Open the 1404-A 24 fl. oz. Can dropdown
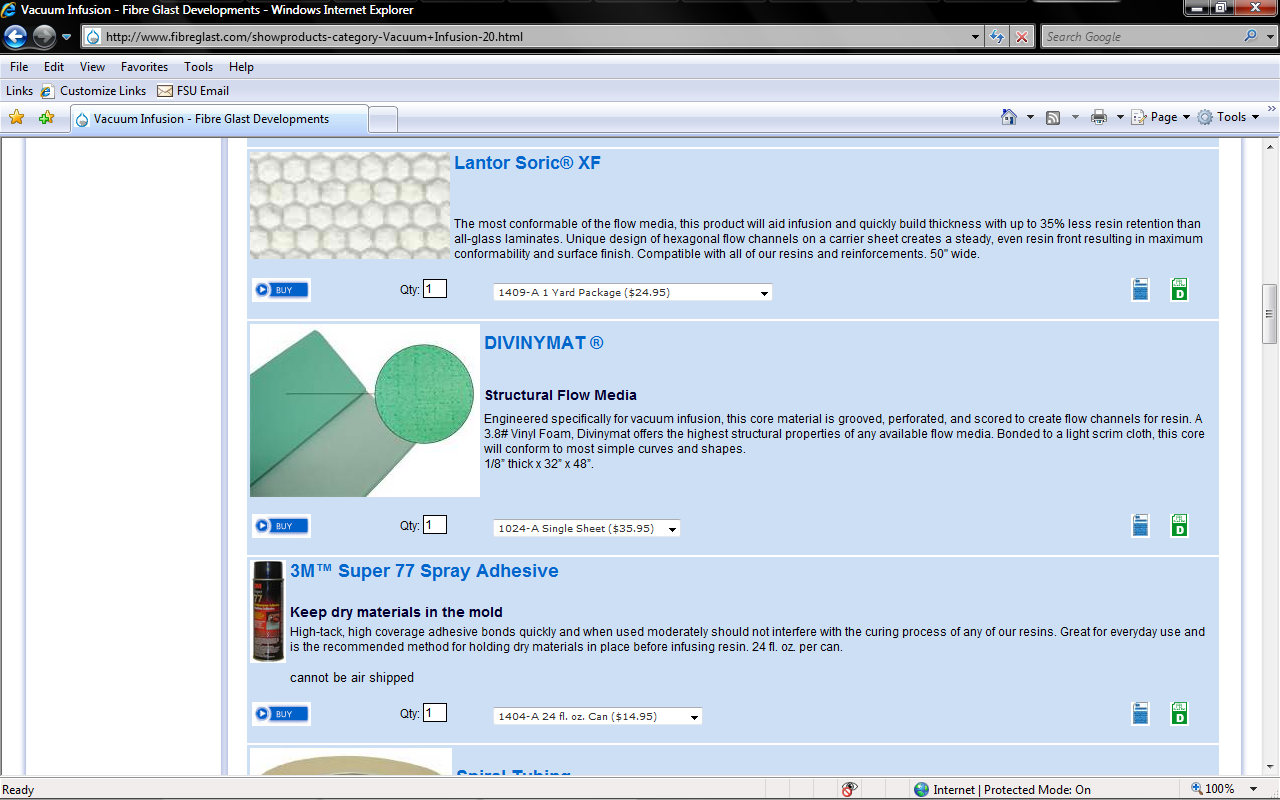 click(598, 716)
